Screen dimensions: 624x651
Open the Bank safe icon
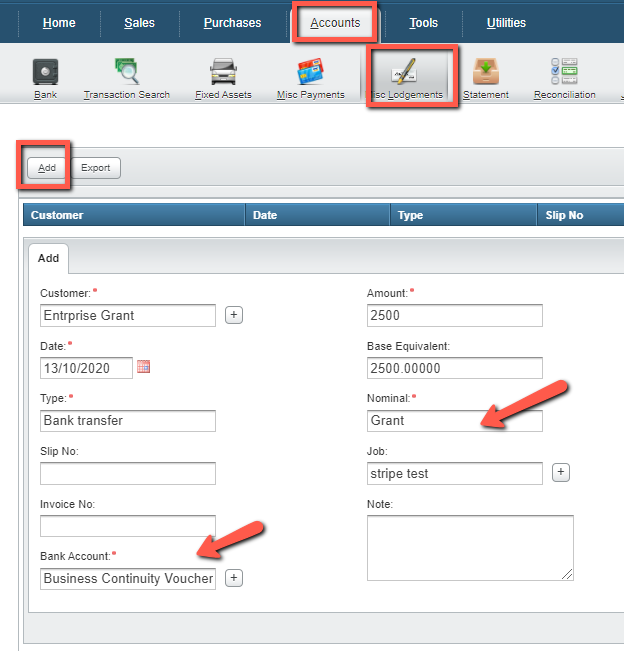(x=45, y=72)
